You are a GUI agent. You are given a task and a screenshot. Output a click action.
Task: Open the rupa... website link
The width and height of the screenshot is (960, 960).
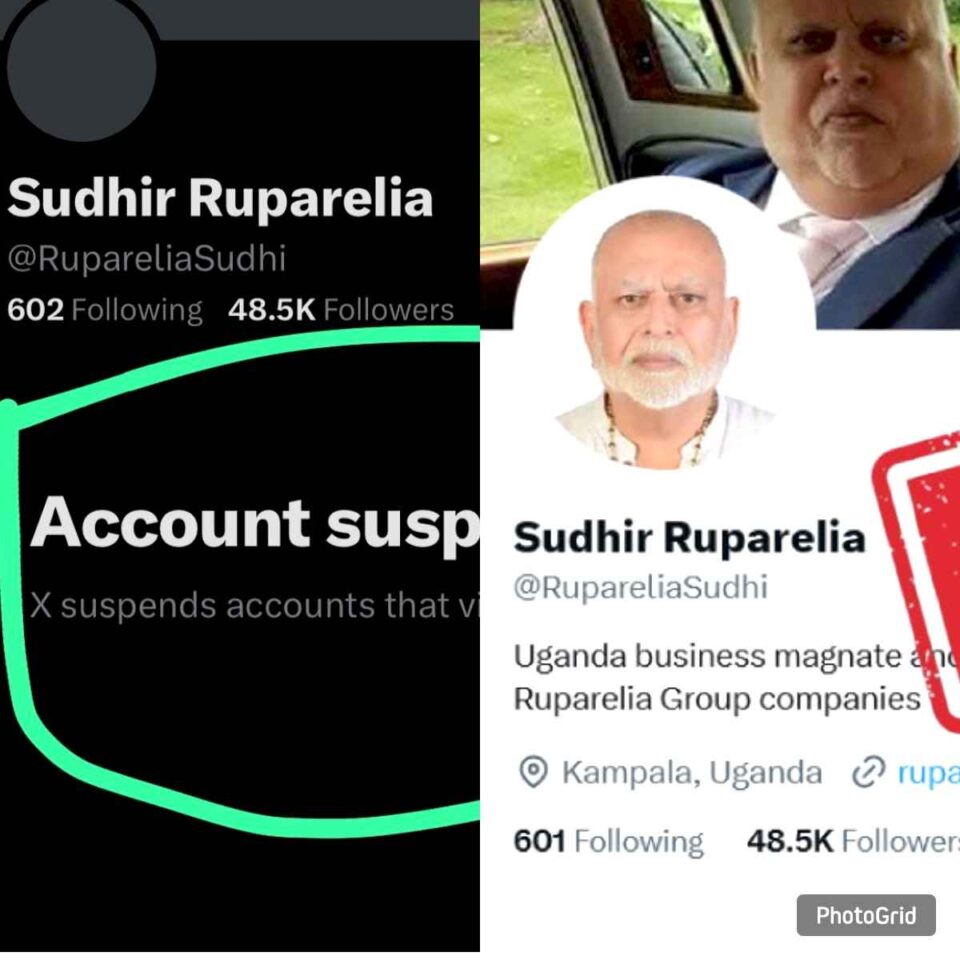[x=929, y=773]
